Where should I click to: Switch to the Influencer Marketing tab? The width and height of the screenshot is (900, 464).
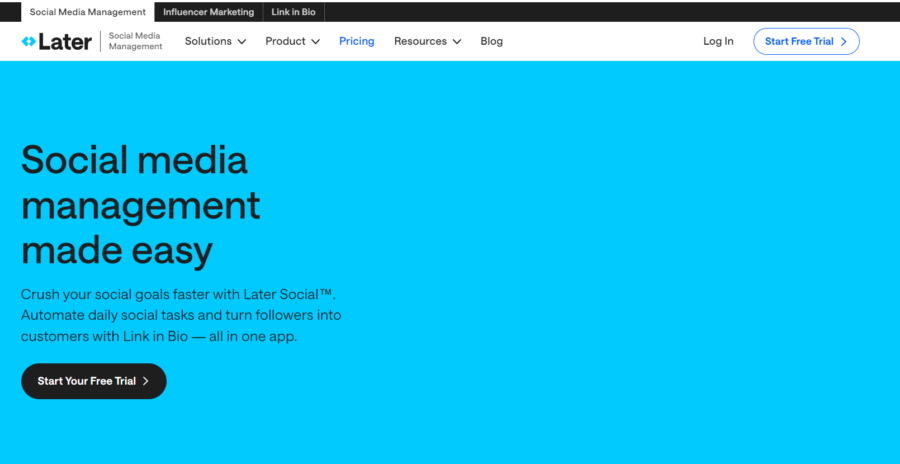[x=208, y=12]
